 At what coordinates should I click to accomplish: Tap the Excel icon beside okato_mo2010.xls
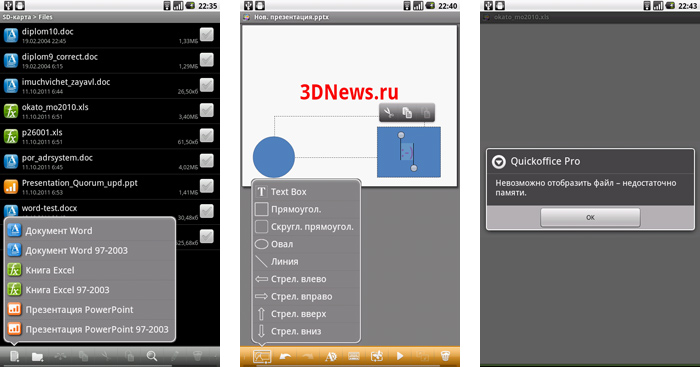11,111
